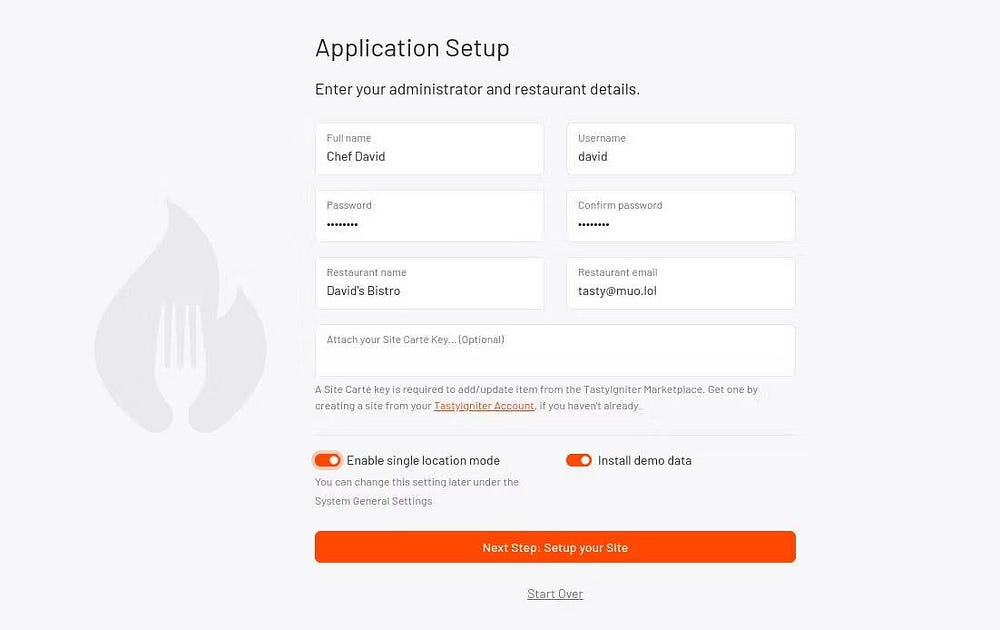This screenshot has width=1000, height=630.
Task: Click the Site Carte key help paragraph
Action: pos(536,390)
